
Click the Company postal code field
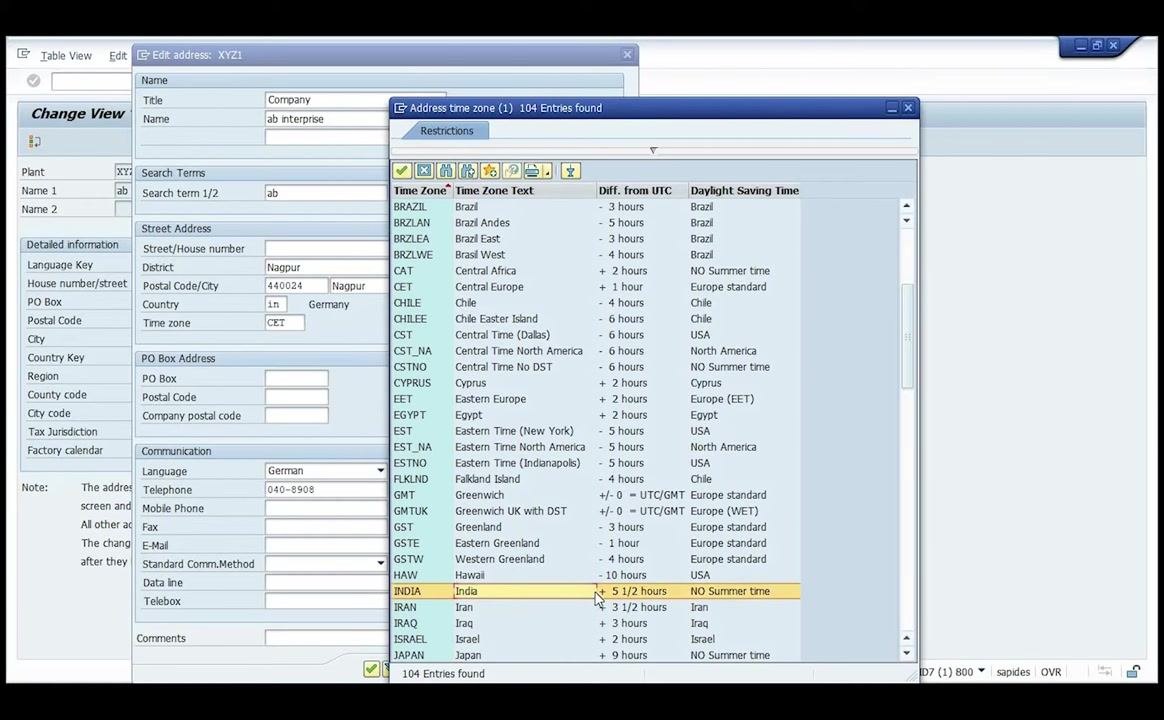pyautogui.click(x=296, y=416)
